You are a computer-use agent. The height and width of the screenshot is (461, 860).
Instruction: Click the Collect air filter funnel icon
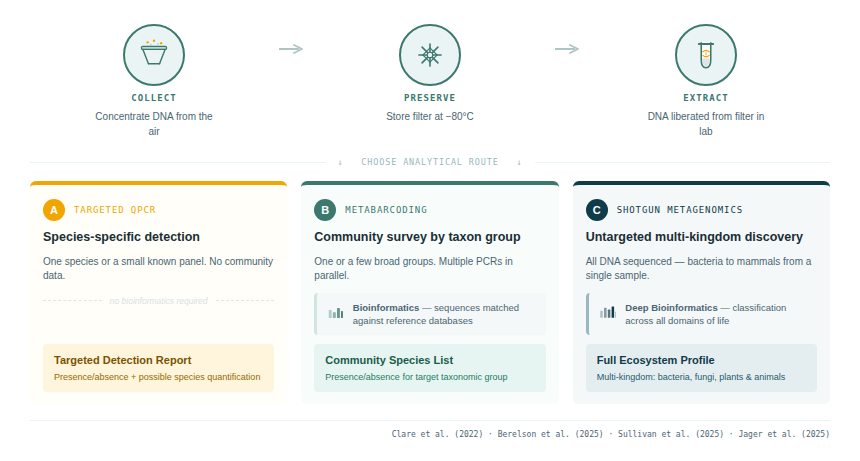click(x=154, y=54)
